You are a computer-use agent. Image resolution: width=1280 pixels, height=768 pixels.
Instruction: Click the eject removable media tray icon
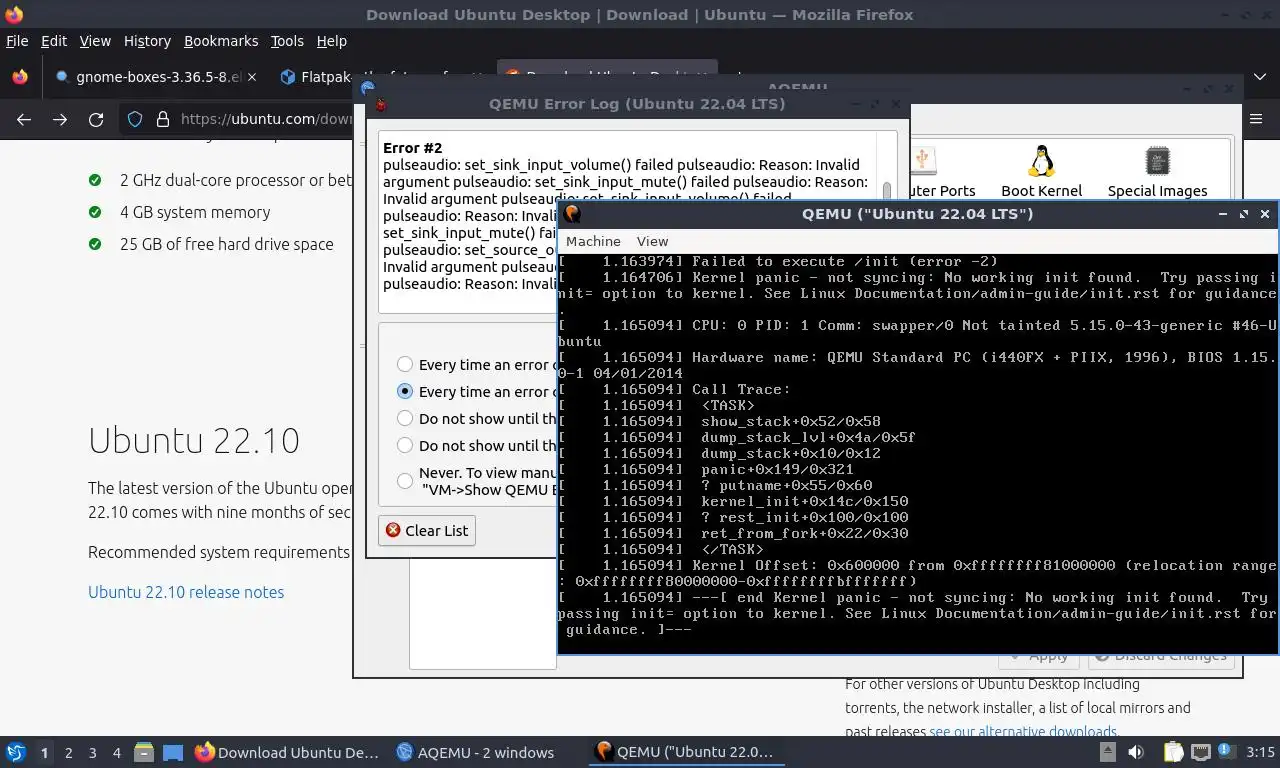pos(1108,752)
